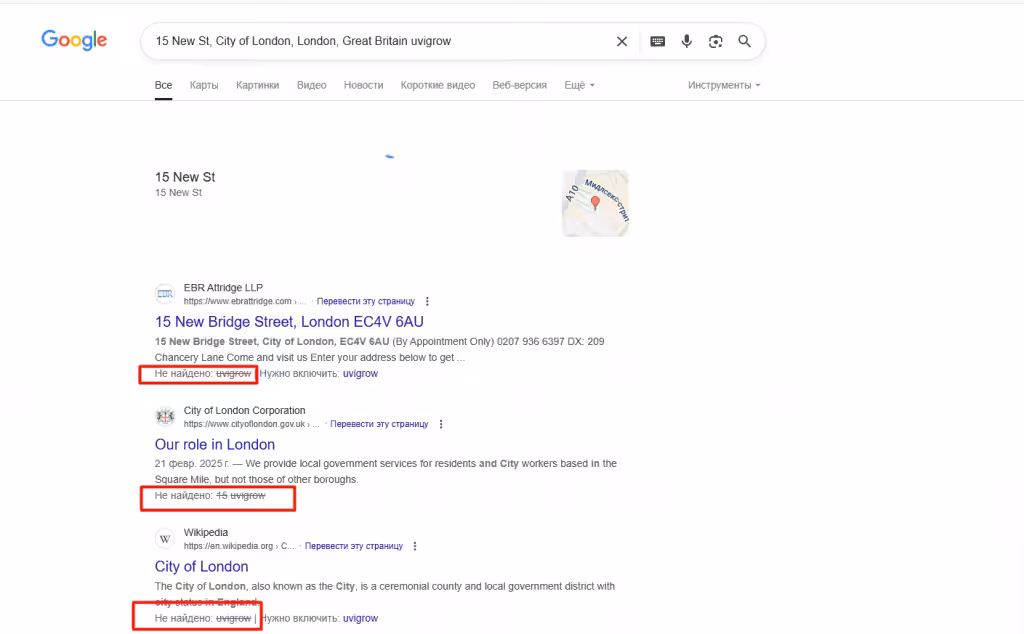This screenshot has height=634, width=1024.
Task: Click the Google logo
Action: (74, 40)
